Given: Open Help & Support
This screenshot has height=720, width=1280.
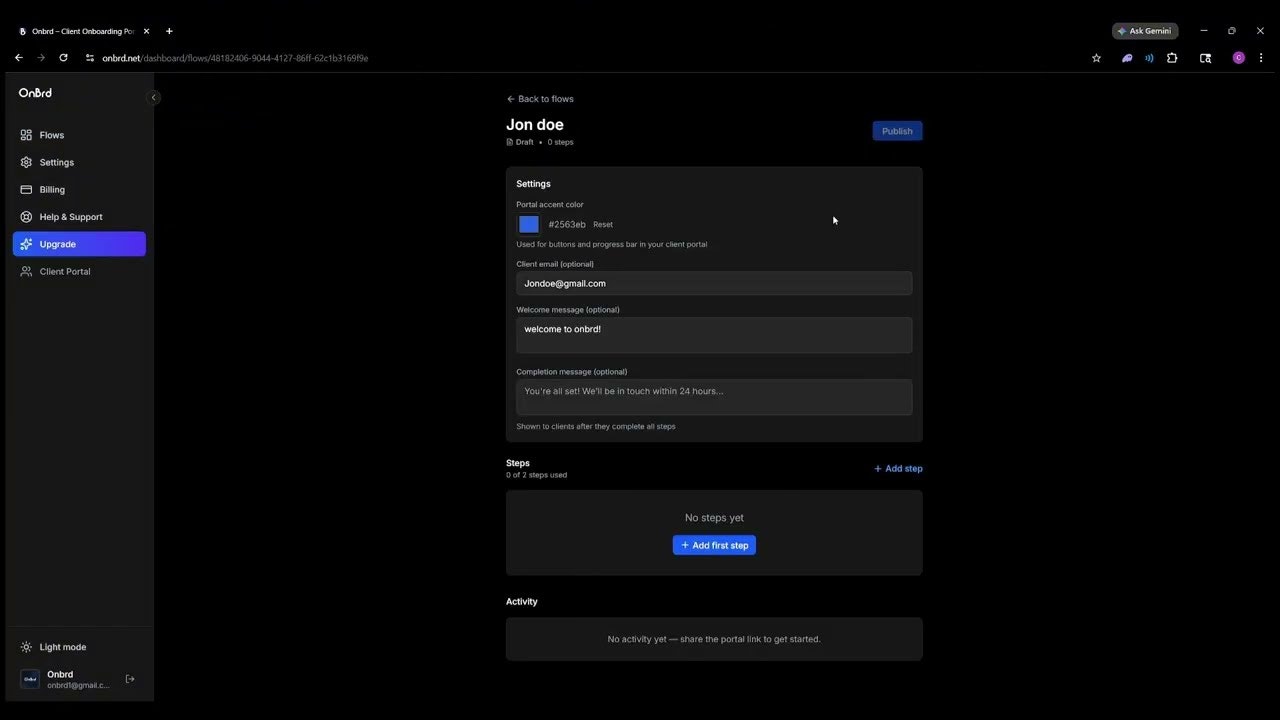Looking at the screenshot, I should pos(79,217).
